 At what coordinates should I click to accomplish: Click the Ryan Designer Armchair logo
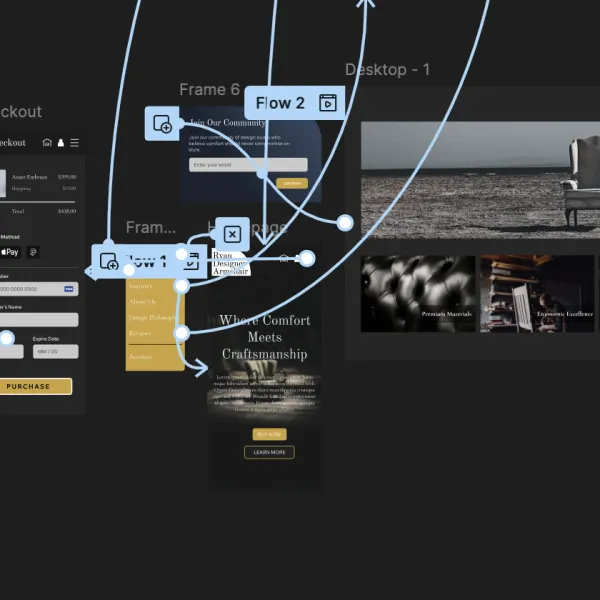tap(231, 263)
